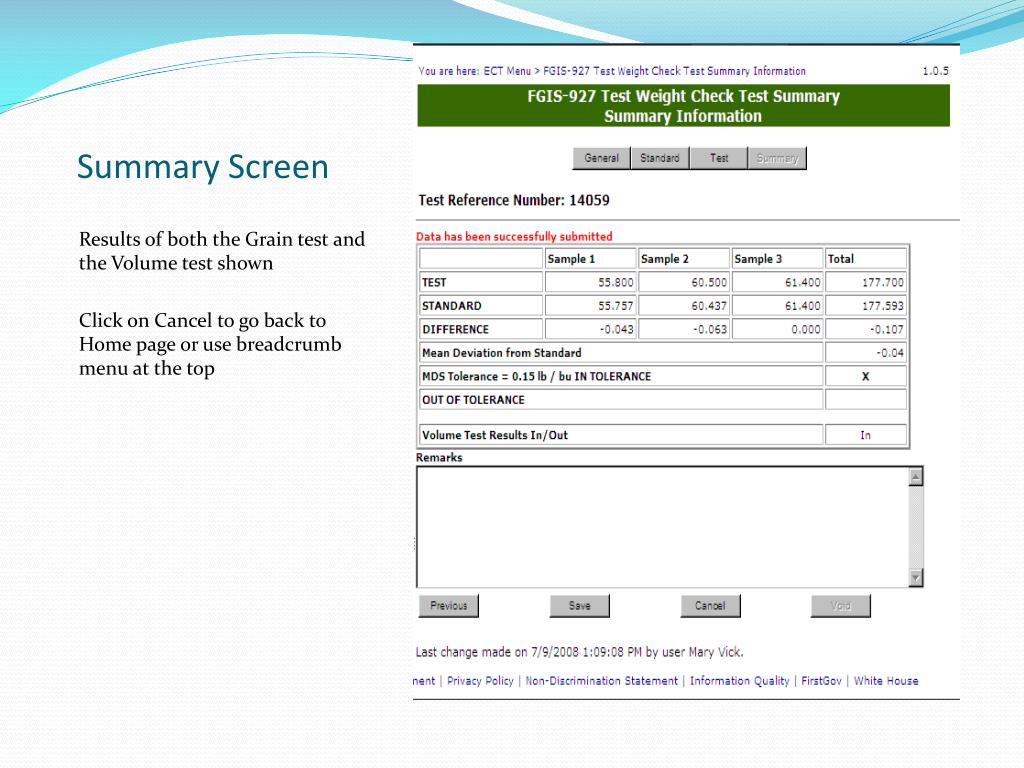1024x768 pixels.
Task: Click the Remarks scrollbar up arrow
Action: [916, 477]
